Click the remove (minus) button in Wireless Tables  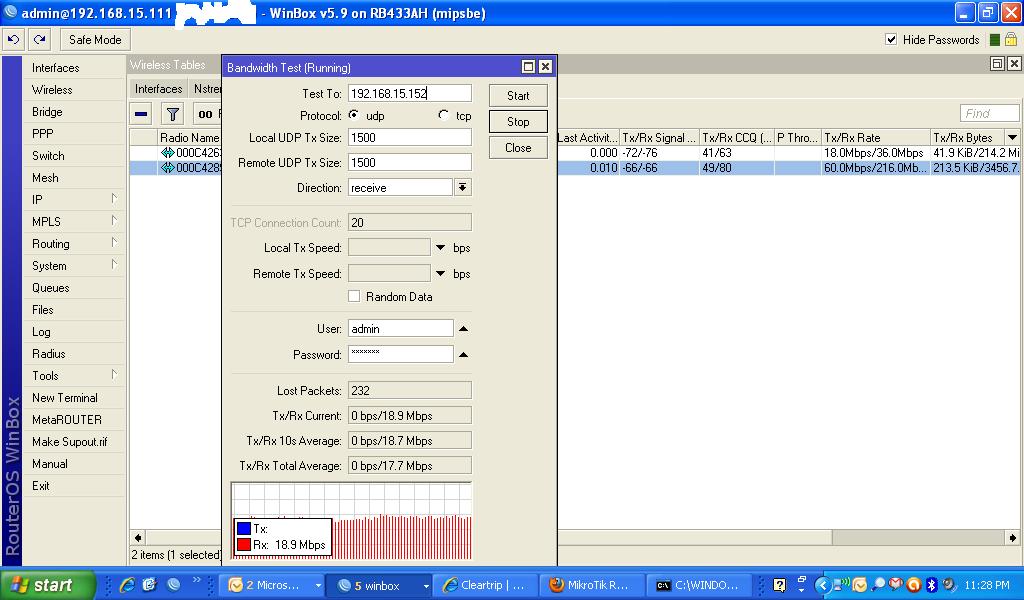click(141, 113)
